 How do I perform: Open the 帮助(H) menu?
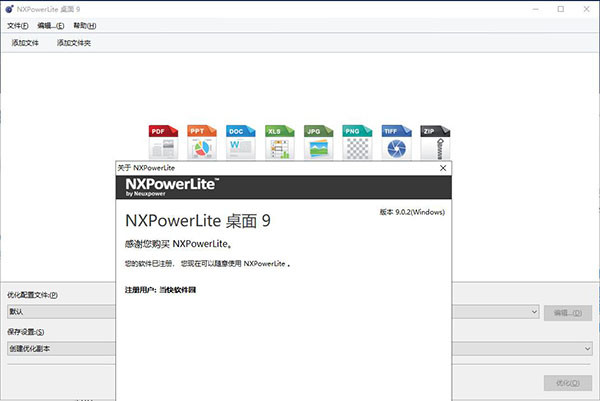(x=84, y=25)
